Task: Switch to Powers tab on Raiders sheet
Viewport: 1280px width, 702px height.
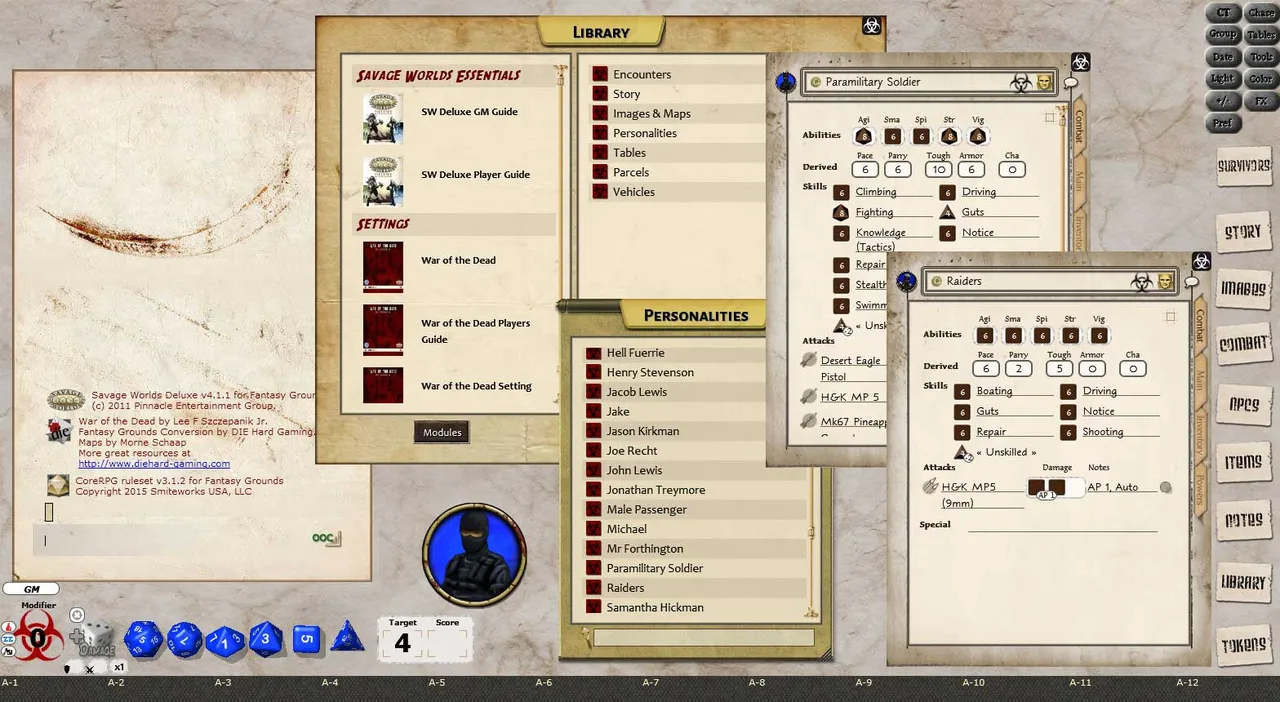Action: 1199,489
